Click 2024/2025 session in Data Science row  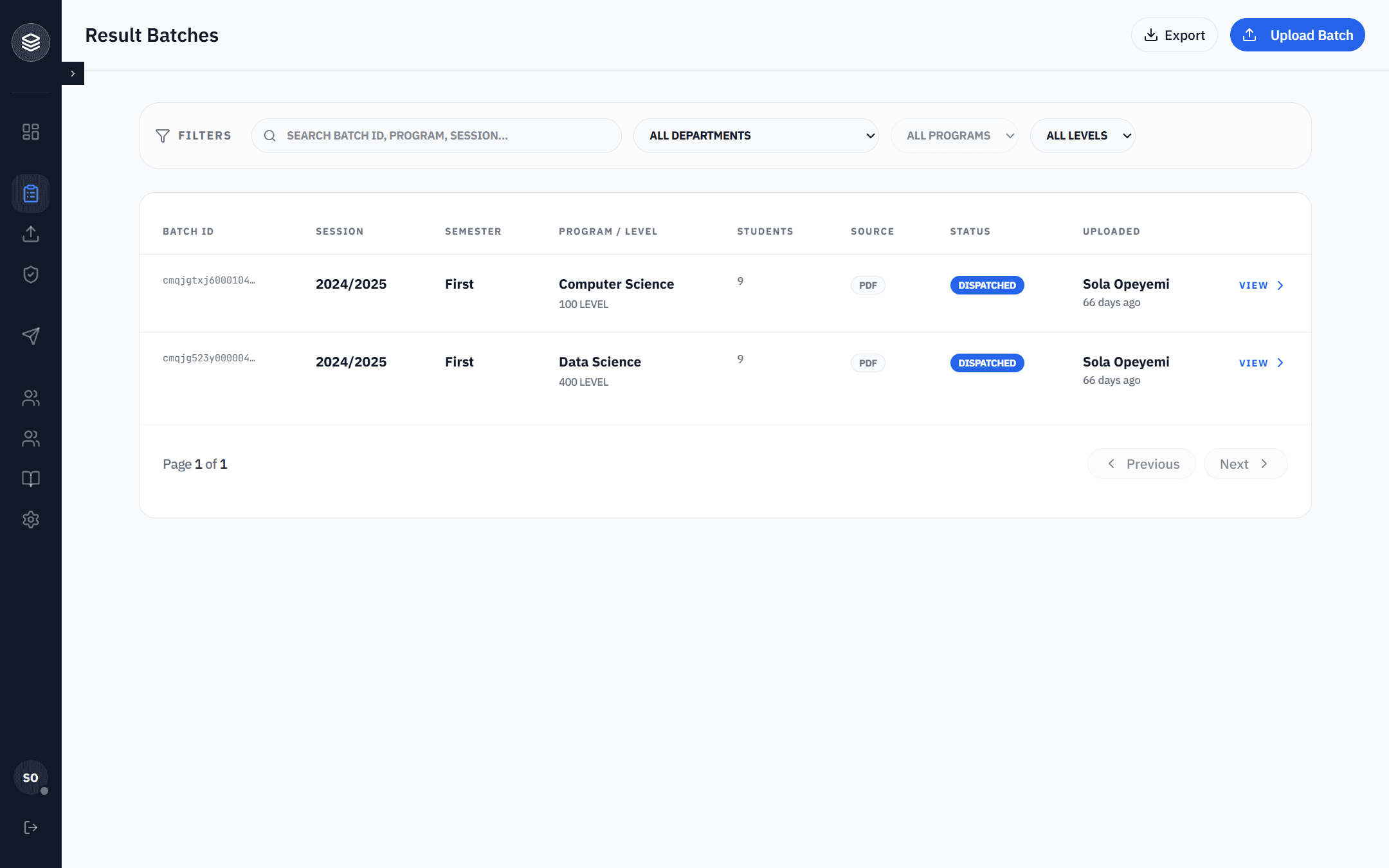(351, 362)
